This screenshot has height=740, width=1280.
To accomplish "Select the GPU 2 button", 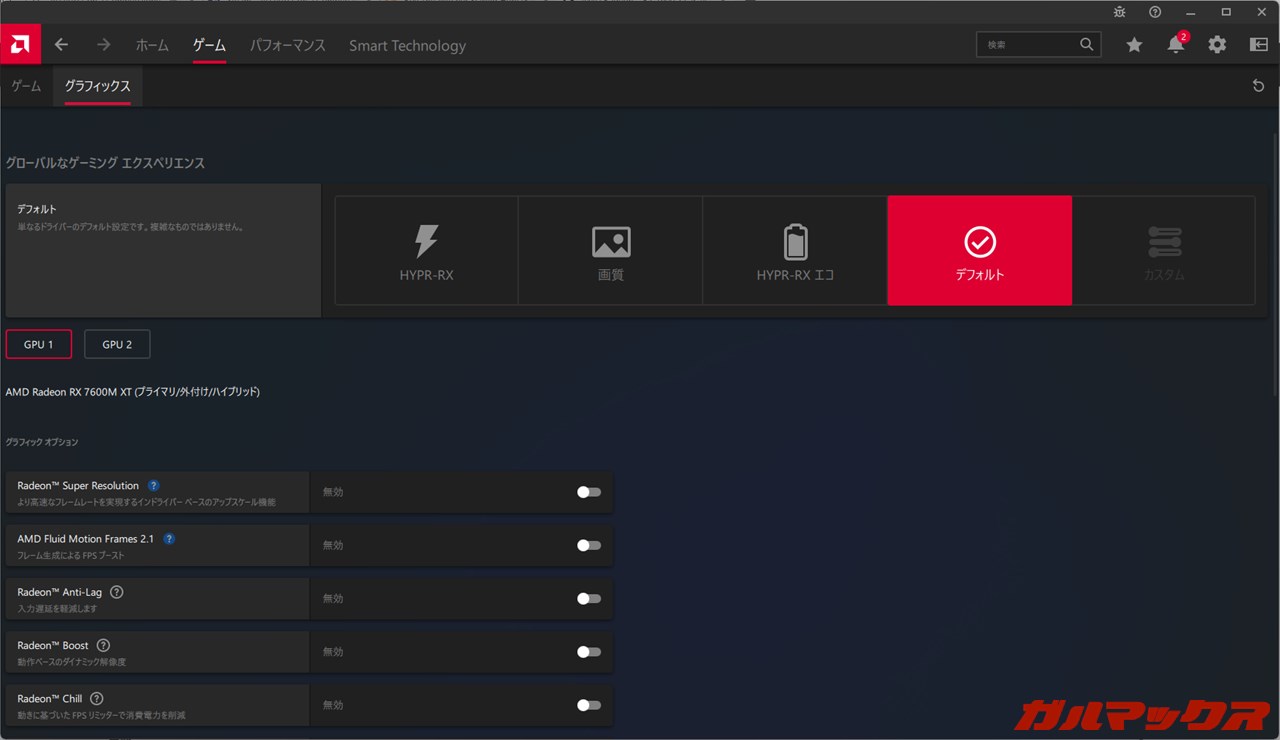I will [117, 344].
